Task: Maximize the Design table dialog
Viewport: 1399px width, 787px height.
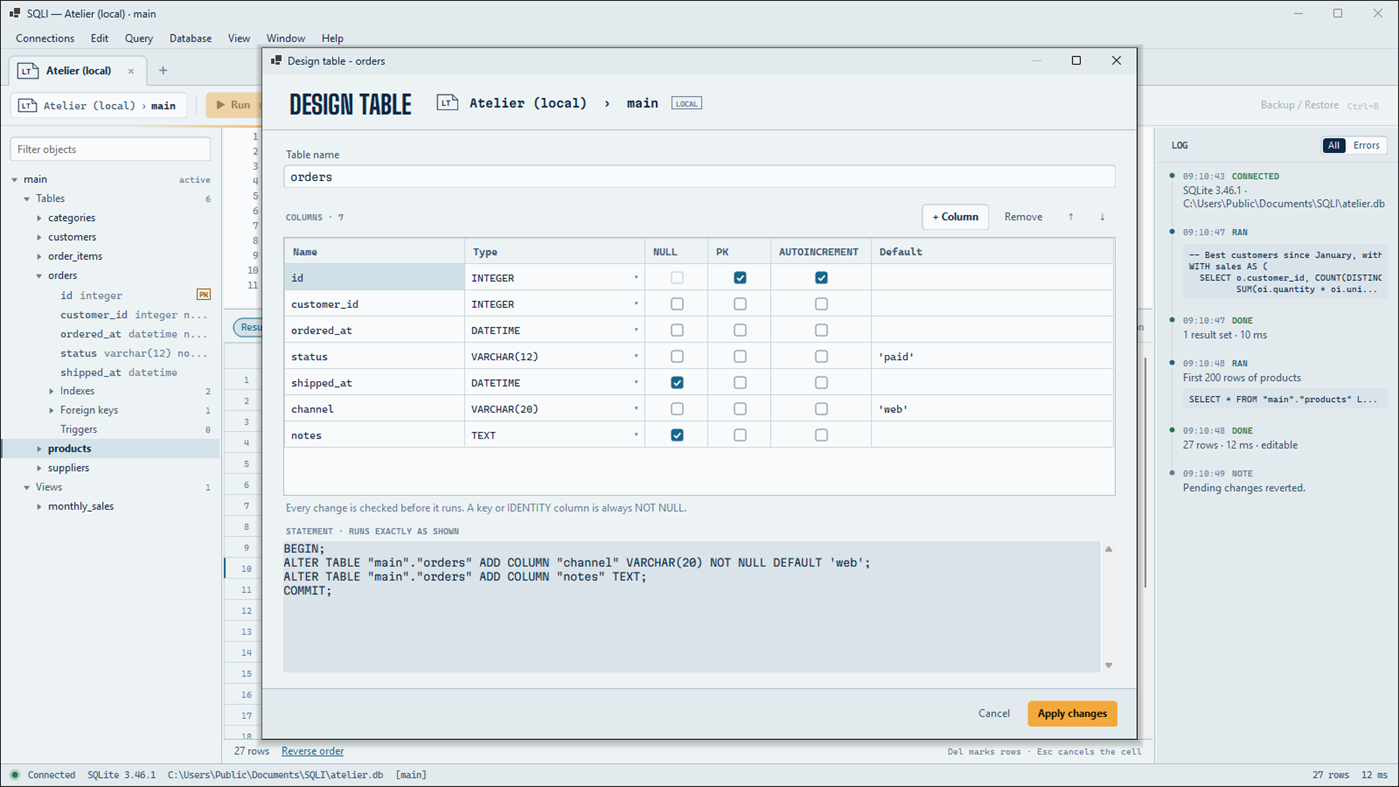Action: [1076, 61]
